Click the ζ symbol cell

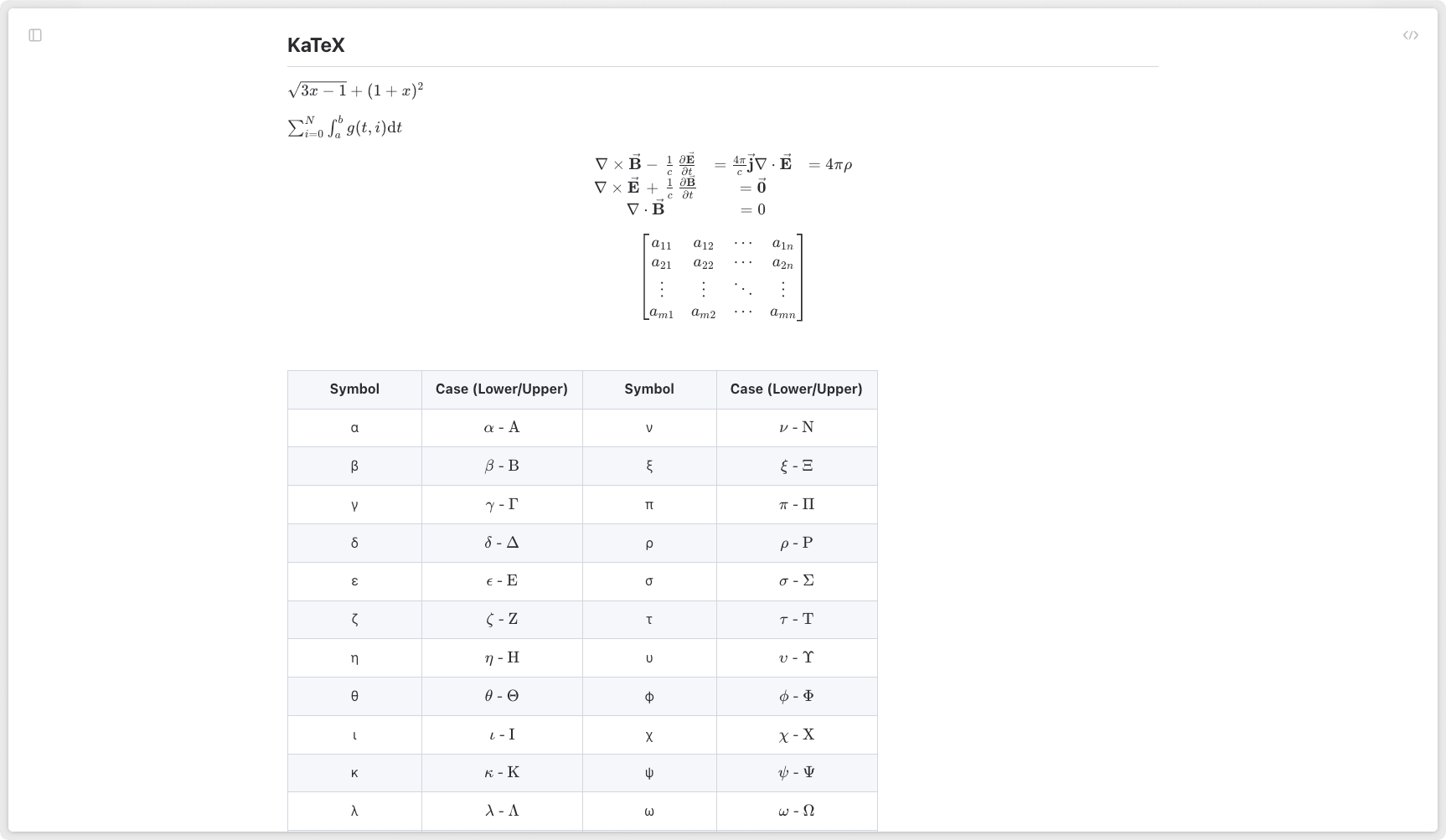(x=354, y=620)
